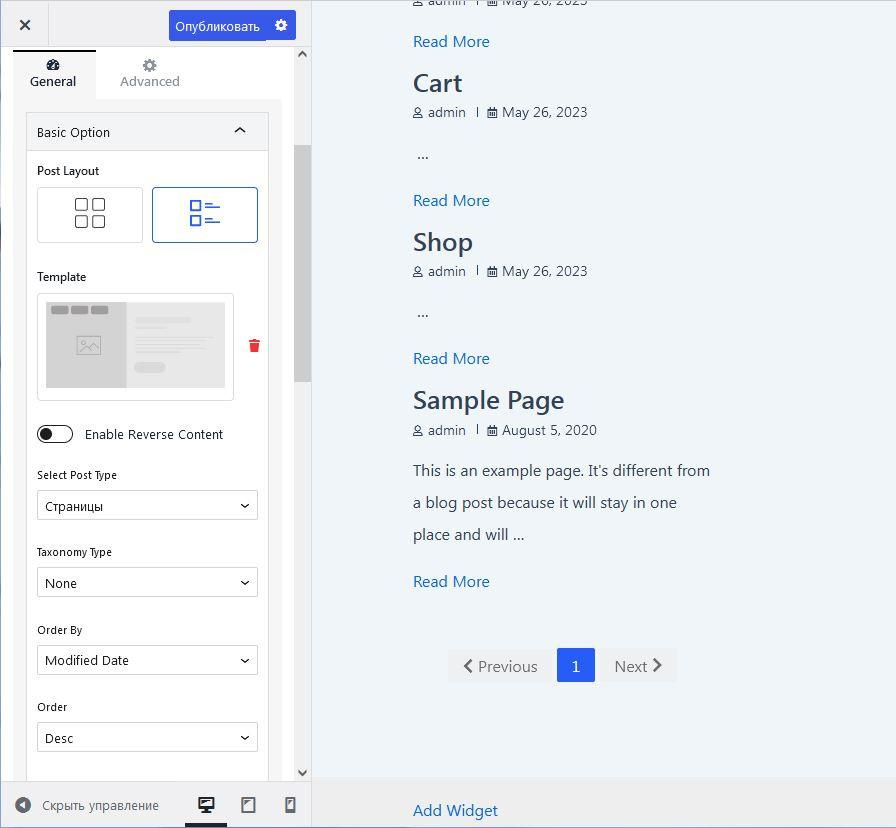Screen dimensions: 896x828
Task: Click admin author under Sample Page
Action: tap(447, 430)
